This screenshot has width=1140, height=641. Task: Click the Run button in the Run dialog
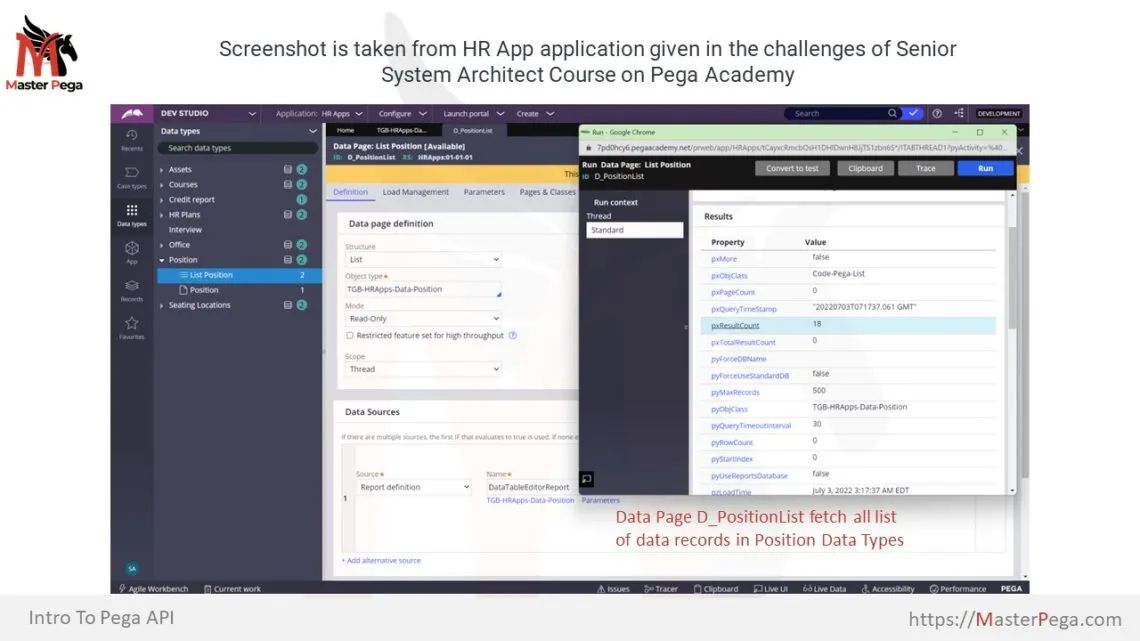[x=985, y=168]
